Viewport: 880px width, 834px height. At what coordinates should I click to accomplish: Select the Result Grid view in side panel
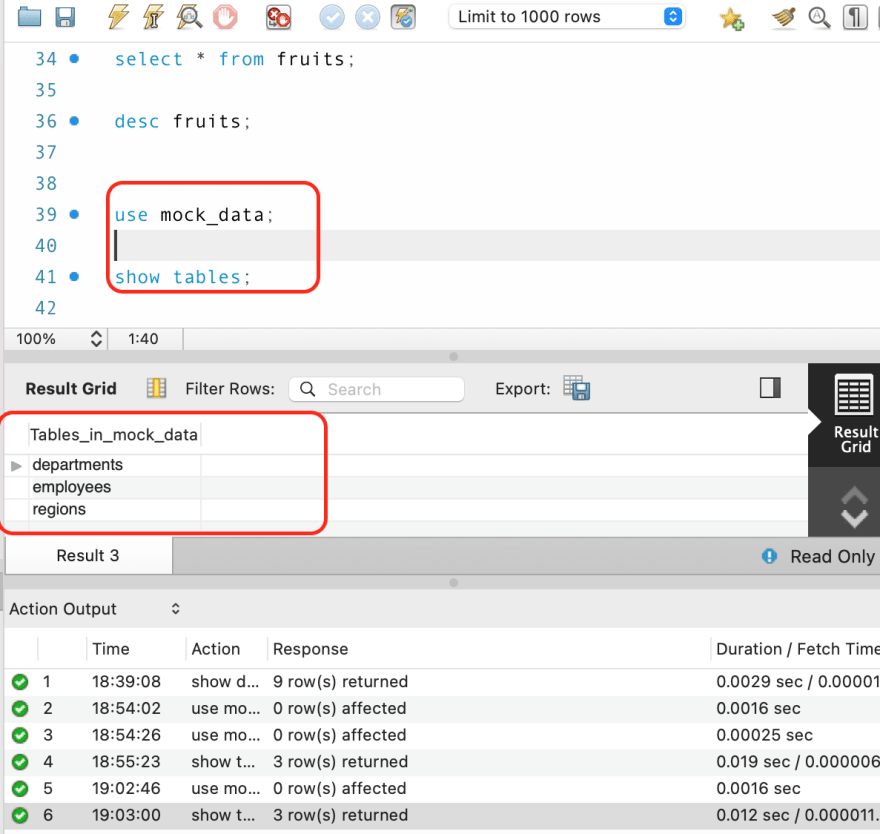[x=854, y=415]
